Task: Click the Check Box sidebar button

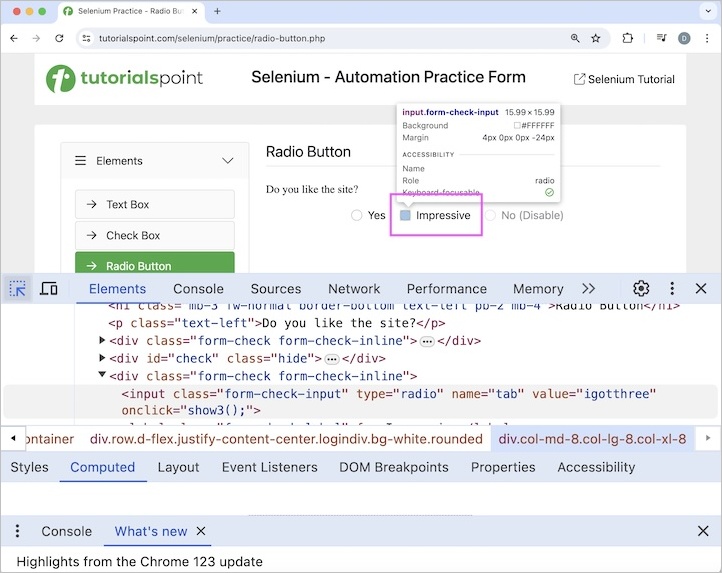Action: 154,236
